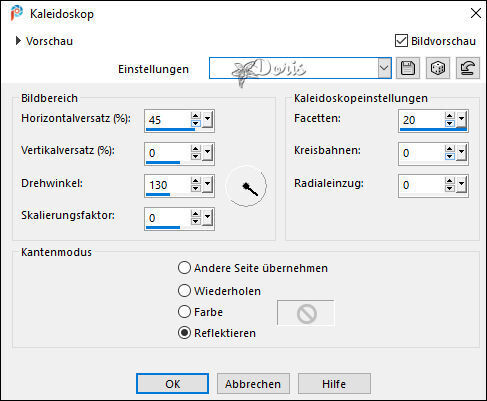Decrease the Horizontalversatz value with the down arrow

196,123
